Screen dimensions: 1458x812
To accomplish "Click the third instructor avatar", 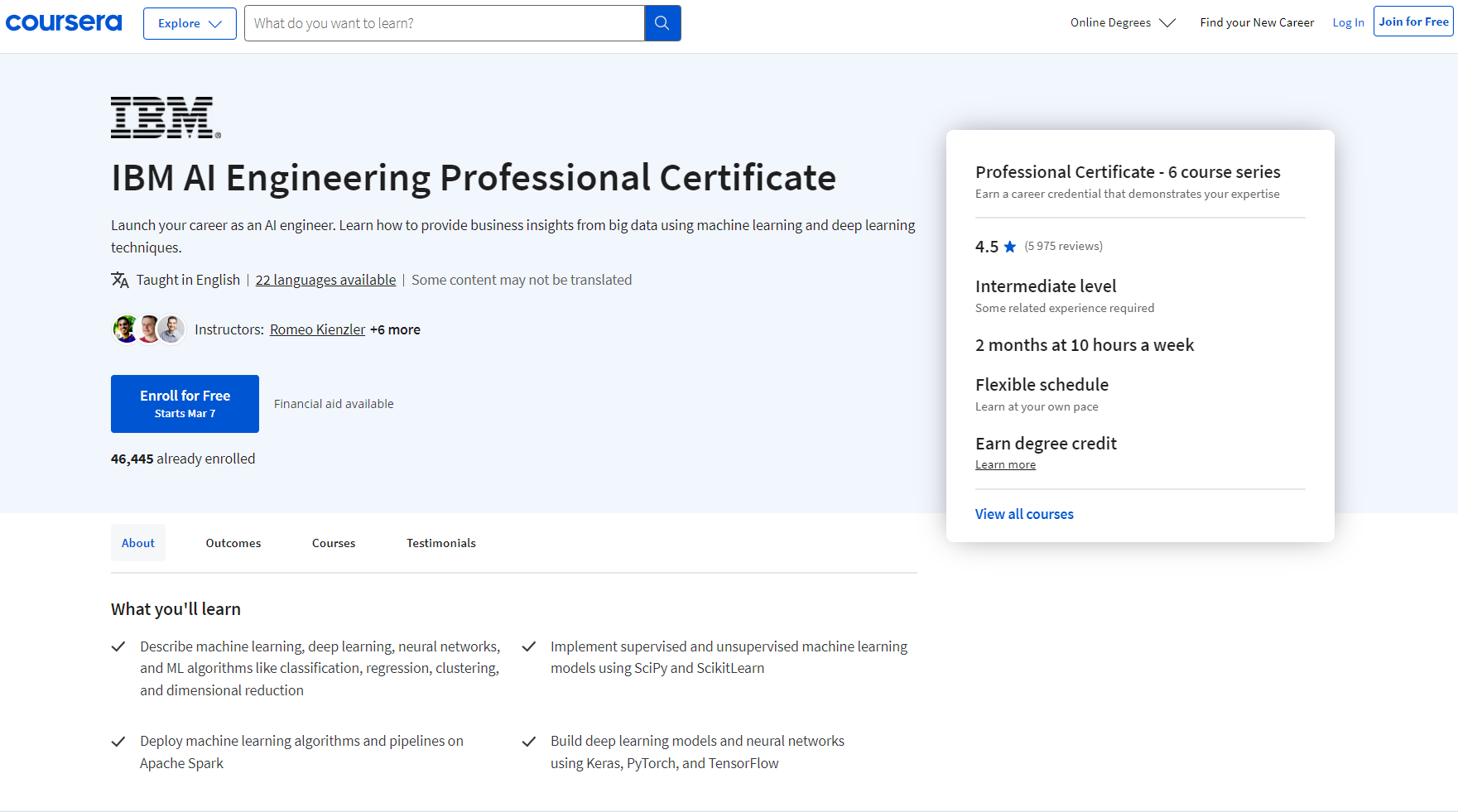I will tap(171, 329).
